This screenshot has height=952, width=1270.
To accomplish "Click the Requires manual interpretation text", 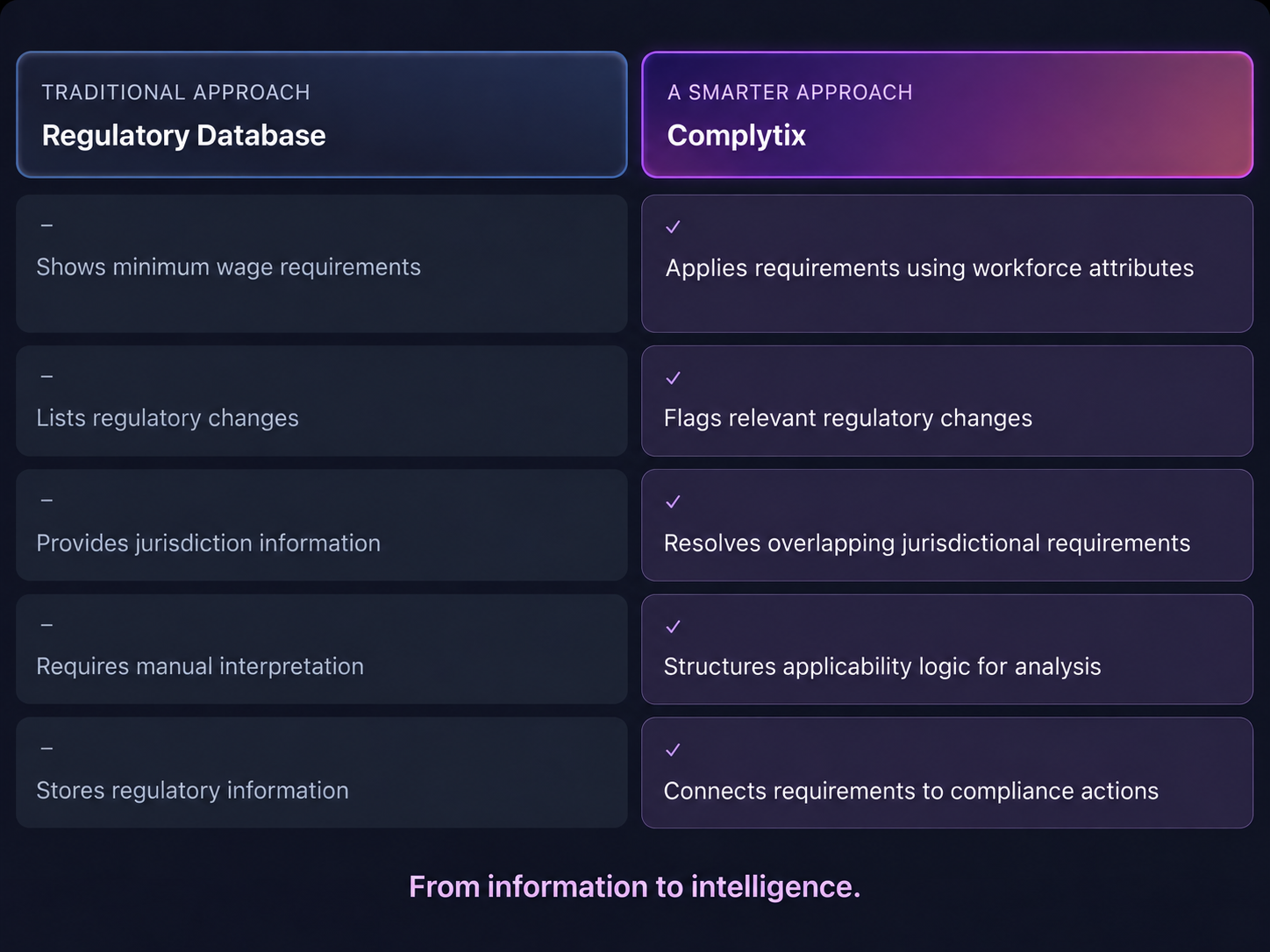I will coord(200,666).
